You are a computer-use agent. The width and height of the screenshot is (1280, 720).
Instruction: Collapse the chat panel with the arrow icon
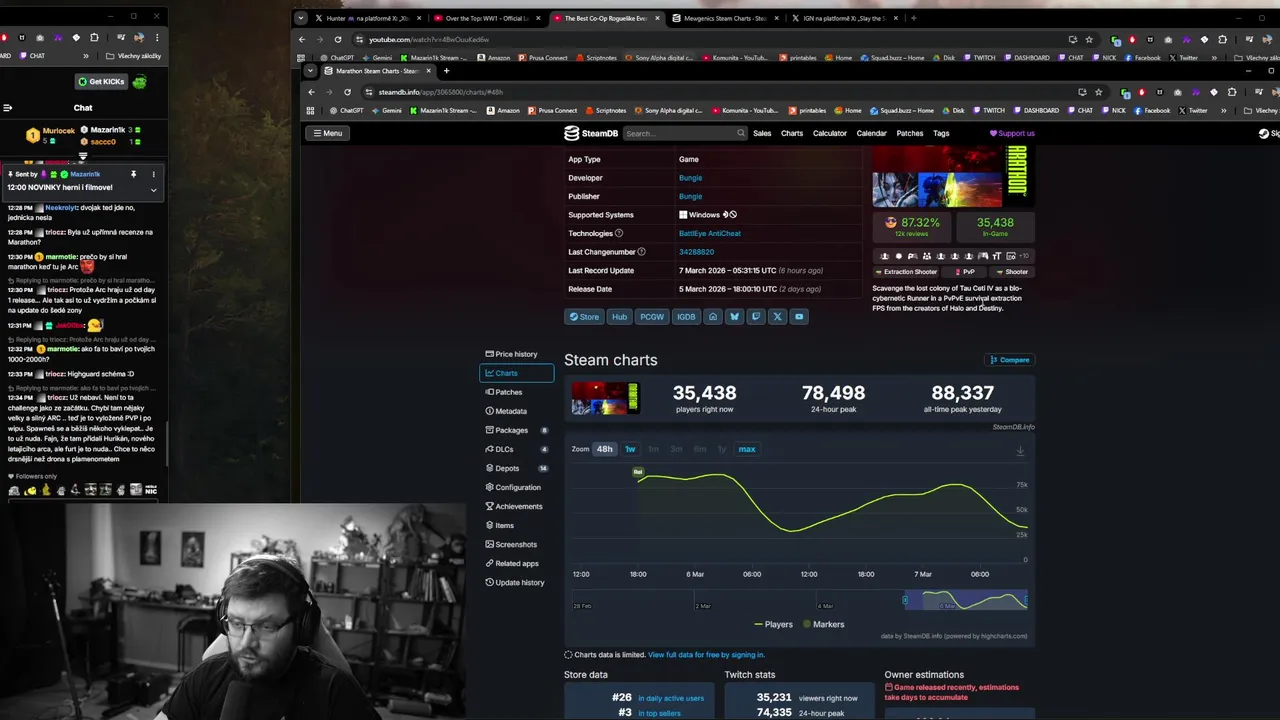pyautogui.click(x=7, y=108)
